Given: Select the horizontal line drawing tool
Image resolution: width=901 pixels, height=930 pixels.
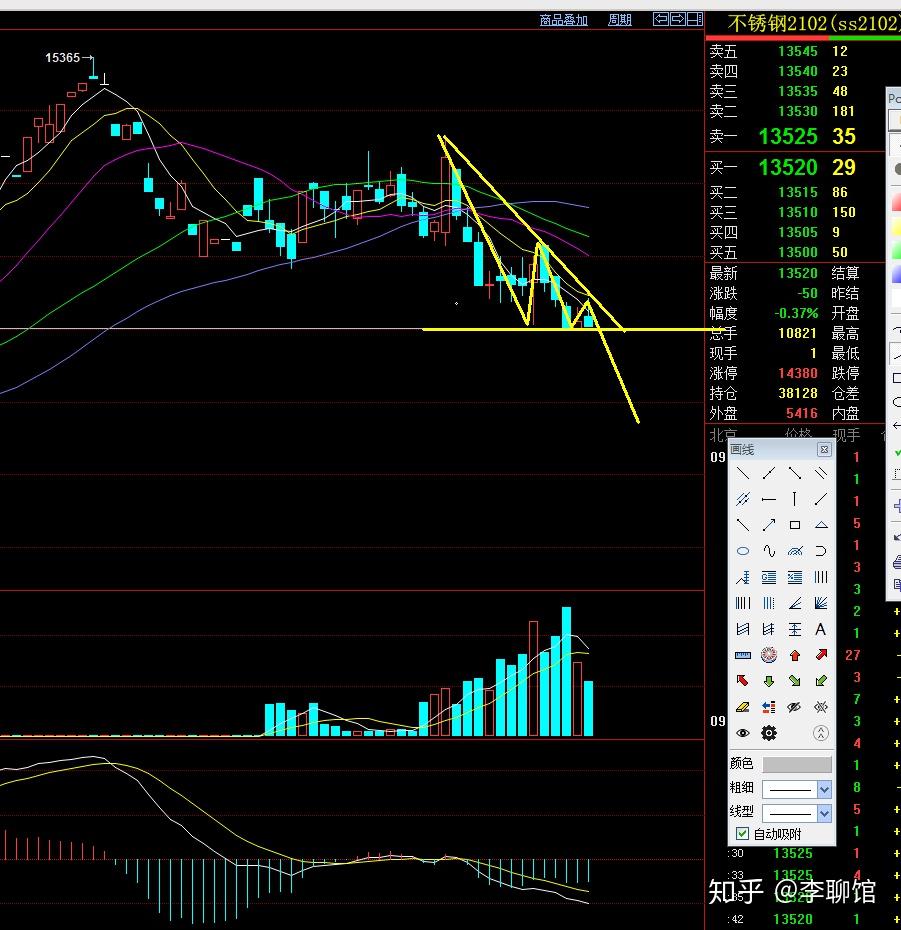Looking at the screenshot, I should (769, 499).
